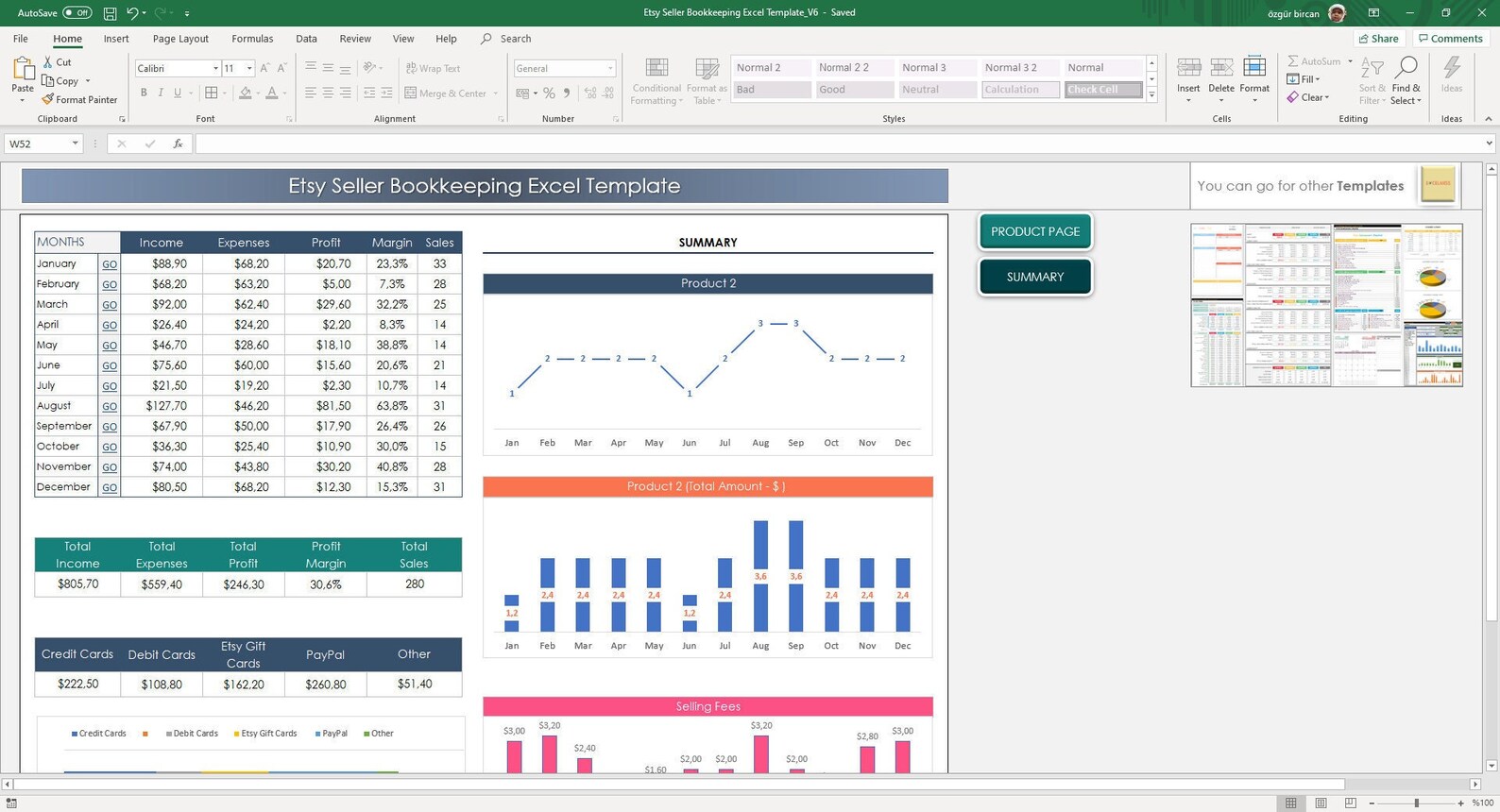Open the font size dropdown
This screenshot has width=1500, height=812.
pos(249,68)
